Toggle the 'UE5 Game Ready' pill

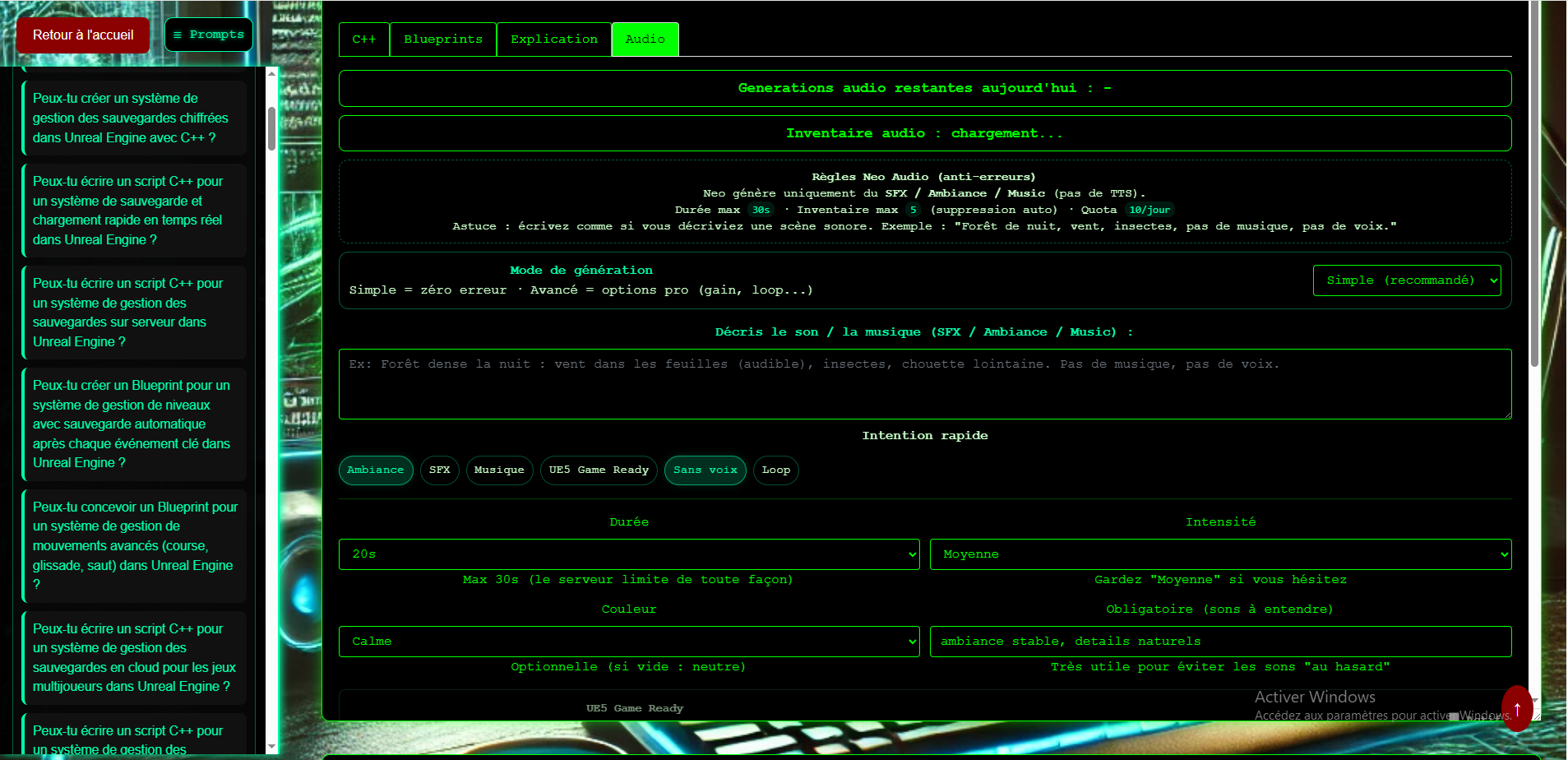(x=599, y=470)
